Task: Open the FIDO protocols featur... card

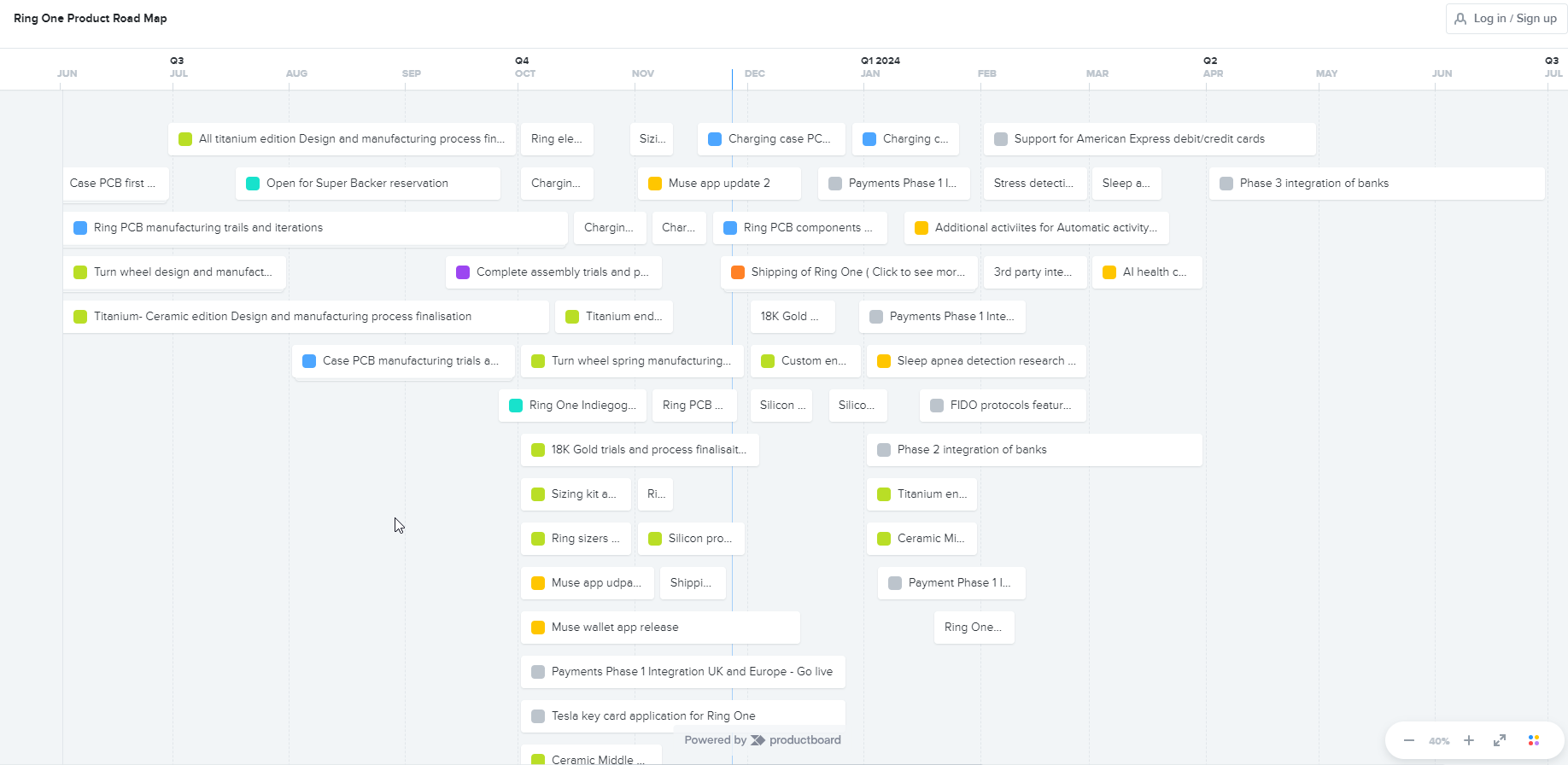Action: pyautogui.click(x=1003, y=406)
